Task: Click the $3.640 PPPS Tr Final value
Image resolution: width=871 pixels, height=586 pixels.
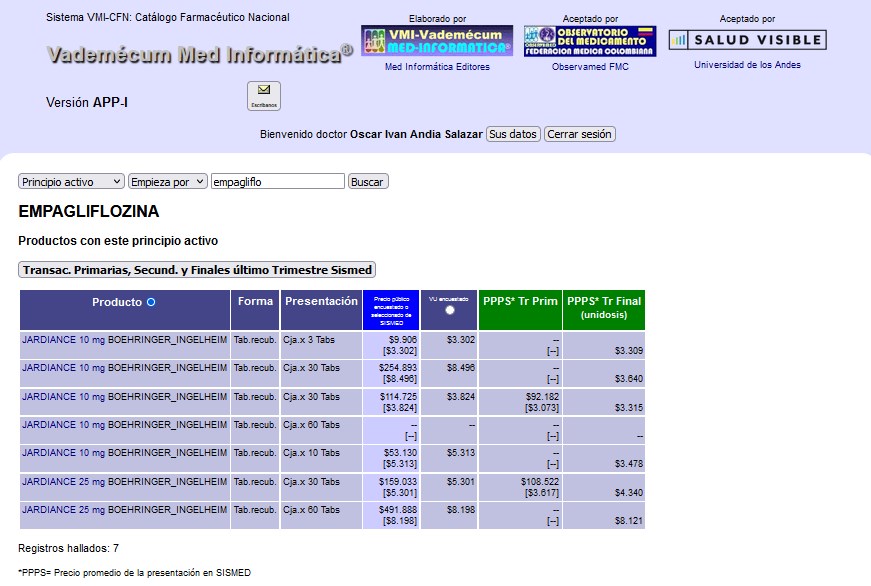Action: point(629,379)
